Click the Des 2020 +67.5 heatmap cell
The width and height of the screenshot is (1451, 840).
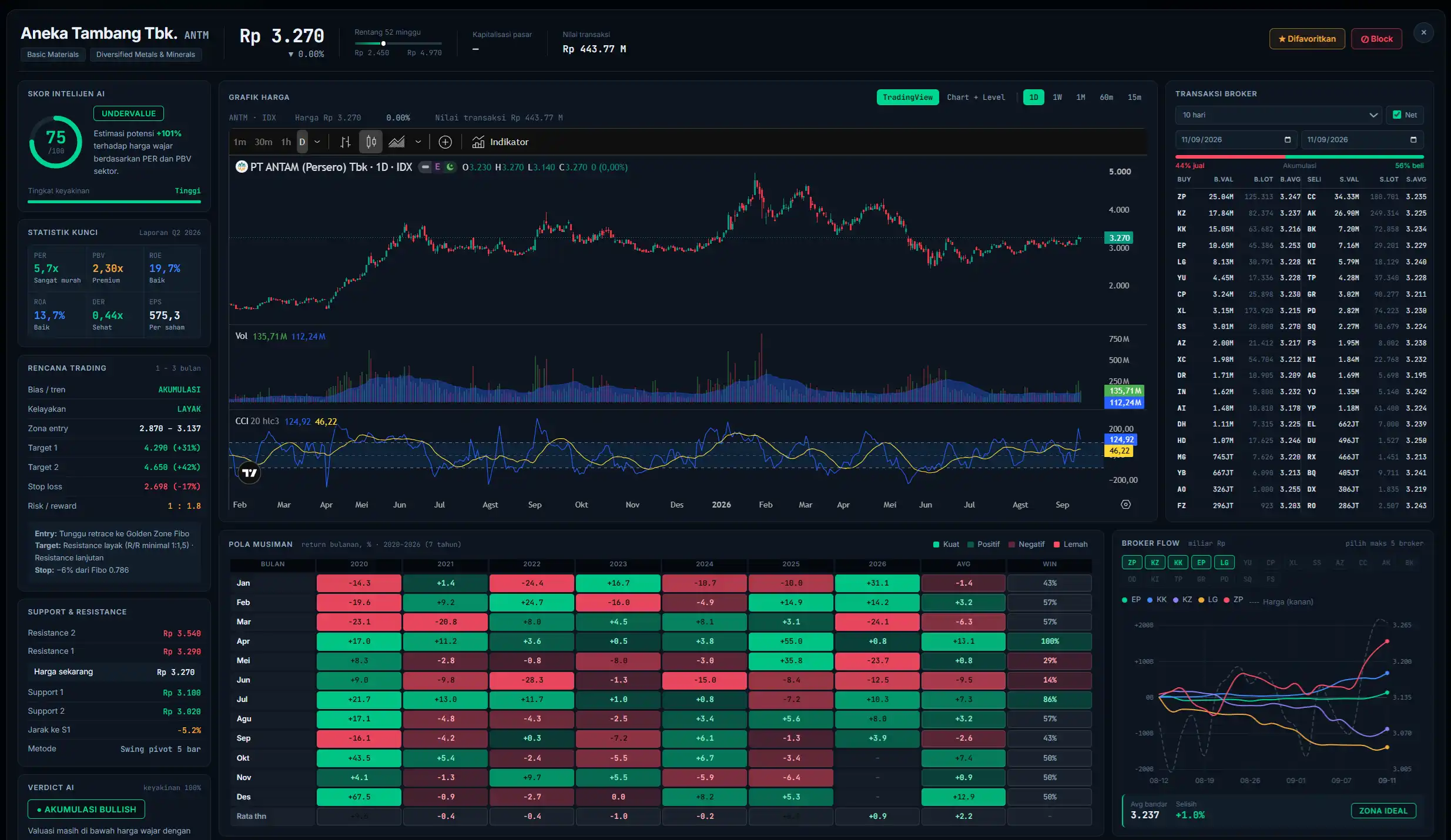coord(359,797)
